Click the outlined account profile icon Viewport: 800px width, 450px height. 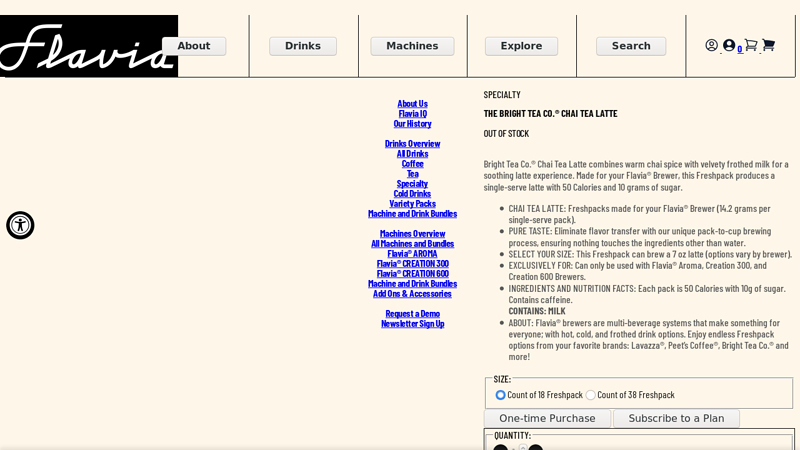(x=711, y=45)
